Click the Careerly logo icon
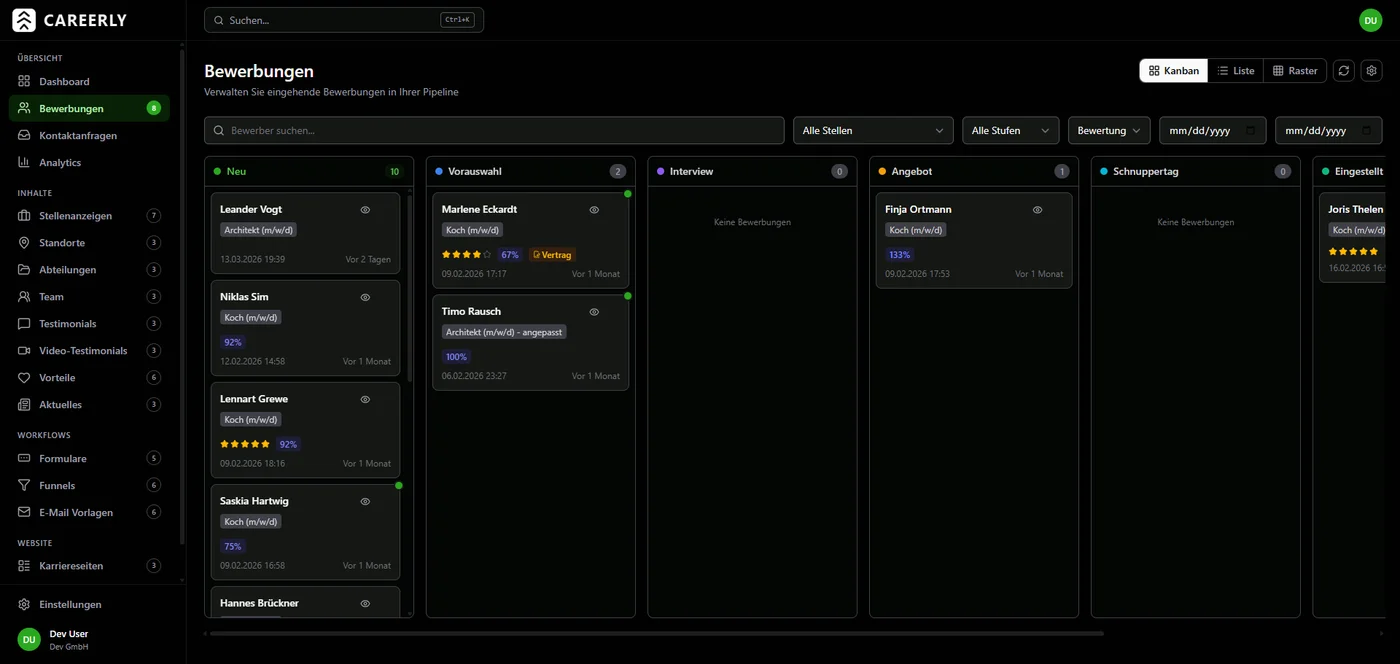This screenshot has height=664, width=1400. click(24, 20)
